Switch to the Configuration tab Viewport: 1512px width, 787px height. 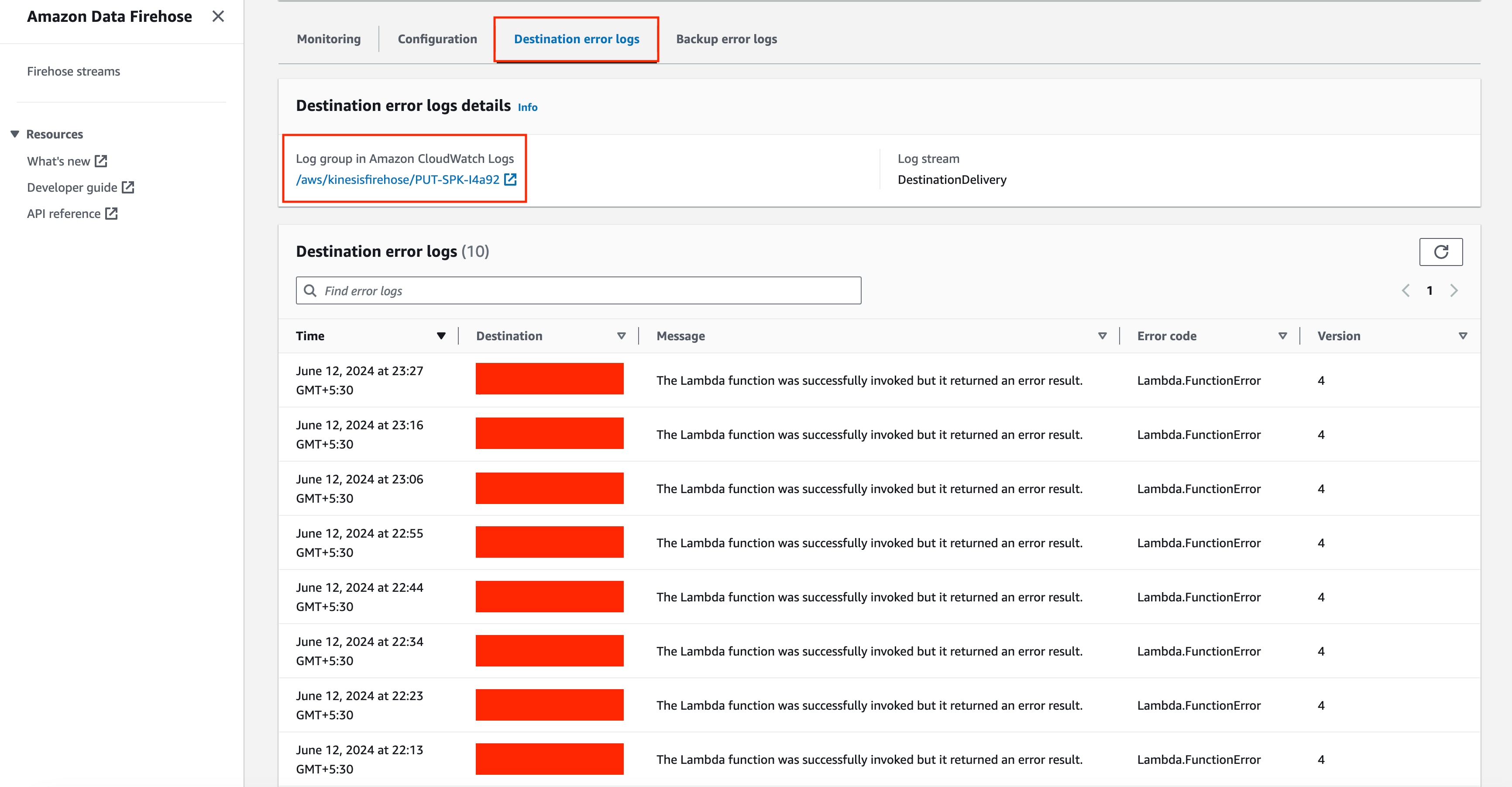(x=437, y=39)
